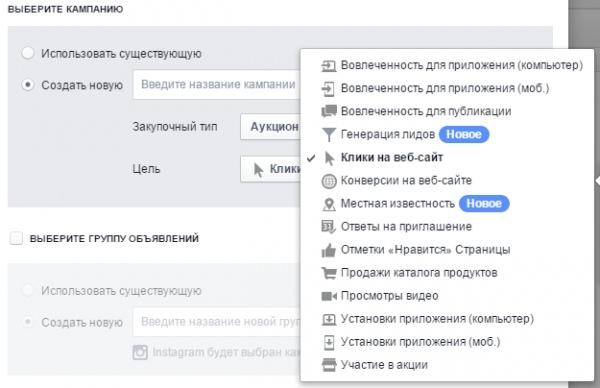Click the globe icon for Конверсии на веб-сайте
This screenshot has width=600, height=388.
[x=329, y=181]
